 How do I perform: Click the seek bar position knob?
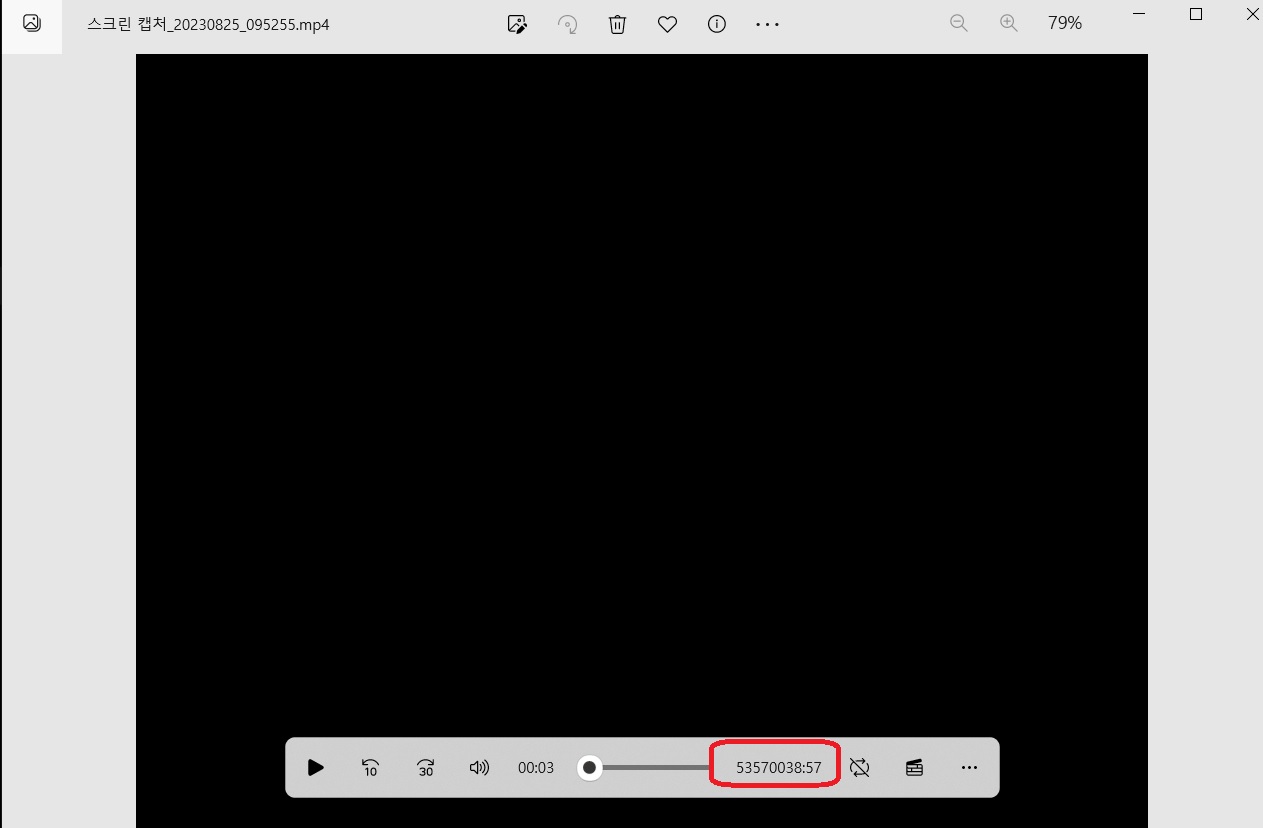click(590, 768)
